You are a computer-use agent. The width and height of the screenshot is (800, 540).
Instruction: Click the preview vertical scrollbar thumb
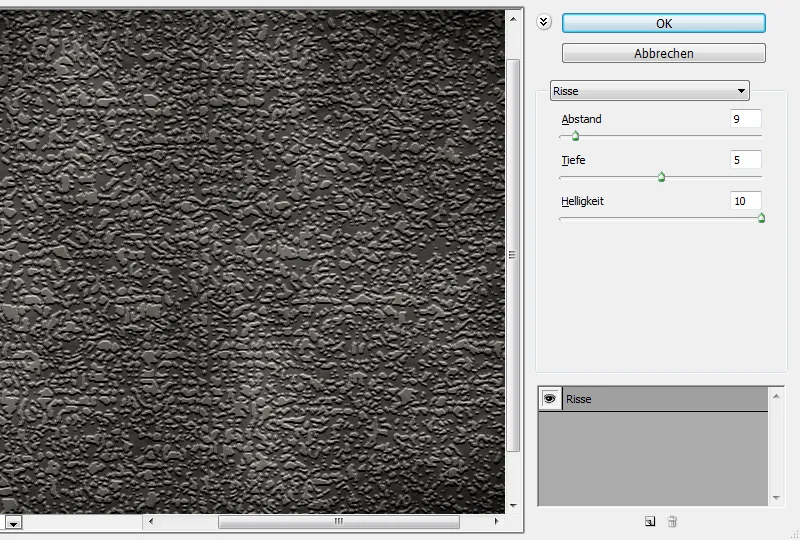click(x=513, y=255)
